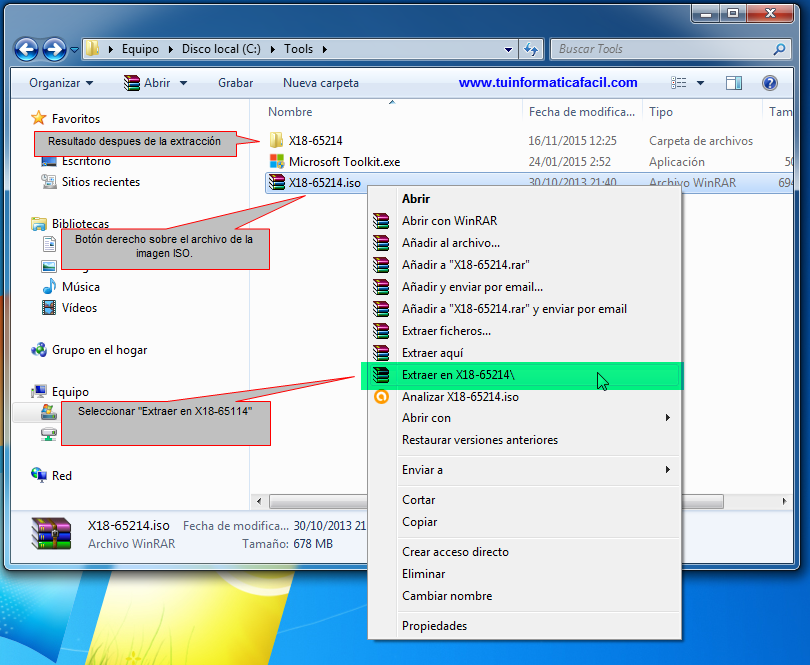The height and width of the screenshot is (665, 810).
Task: Click the Vídeos library icon
Action: pyautogui.click(x=49, y=307)
